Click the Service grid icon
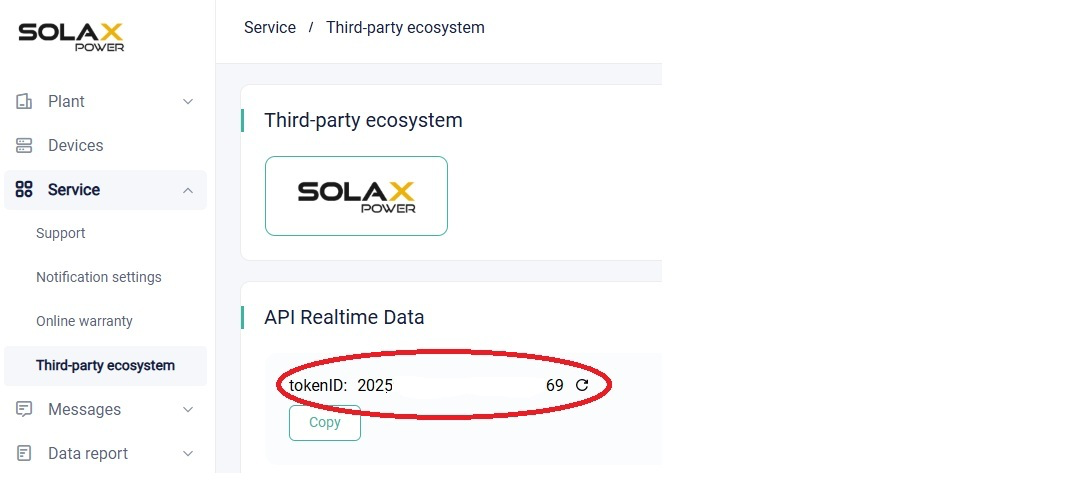This screenshot has width=1070, height=486. [24, 190]
